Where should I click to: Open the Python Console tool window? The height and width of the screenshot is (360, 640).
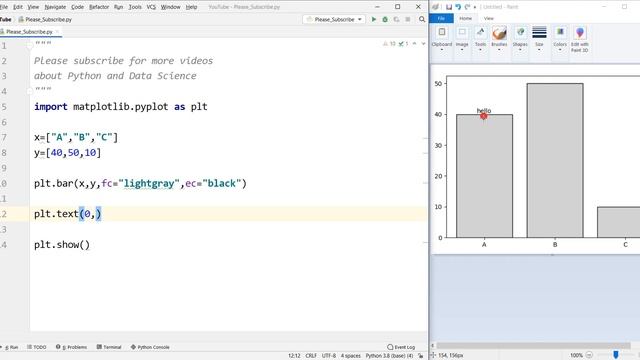pyautogui.click(x=150, y=347)
